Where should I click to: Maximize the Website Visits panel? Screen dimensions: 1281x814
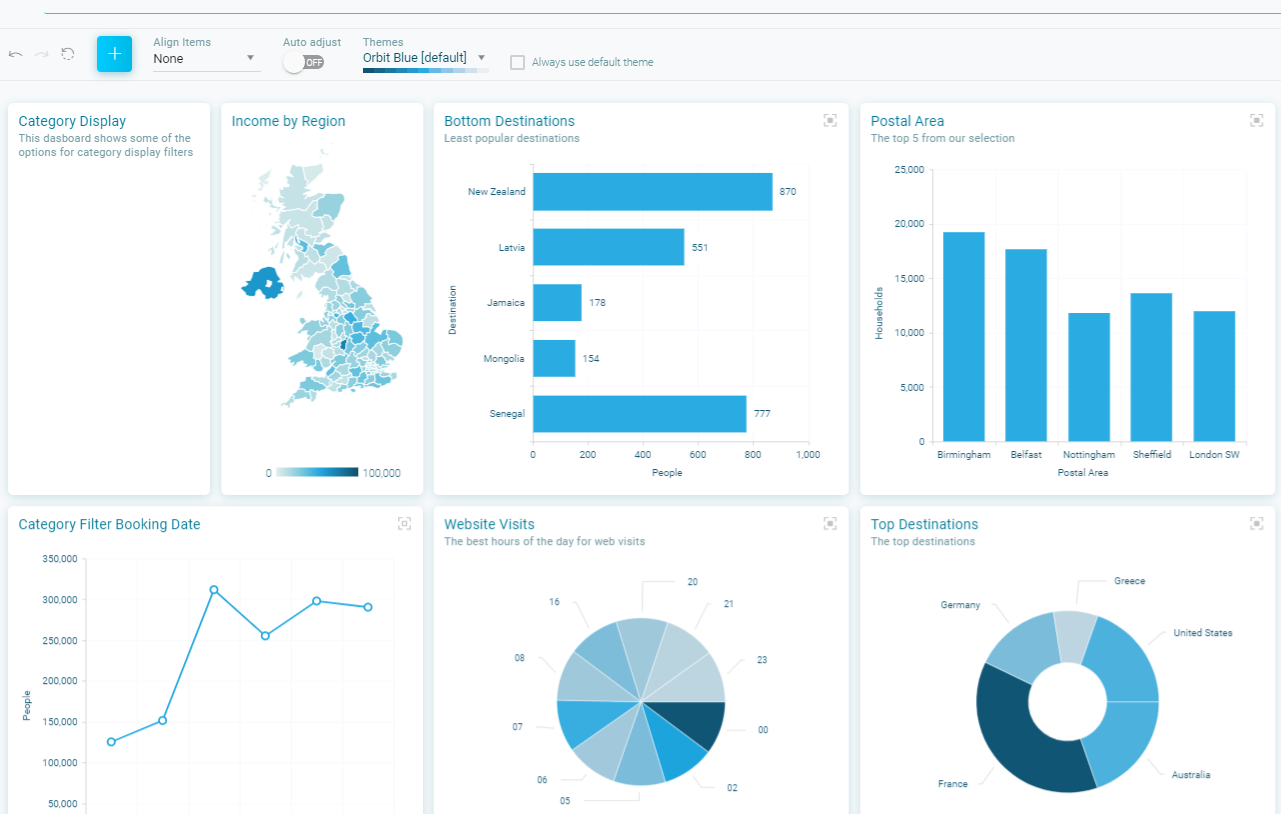pyautogui.click(x=830, y=523)
